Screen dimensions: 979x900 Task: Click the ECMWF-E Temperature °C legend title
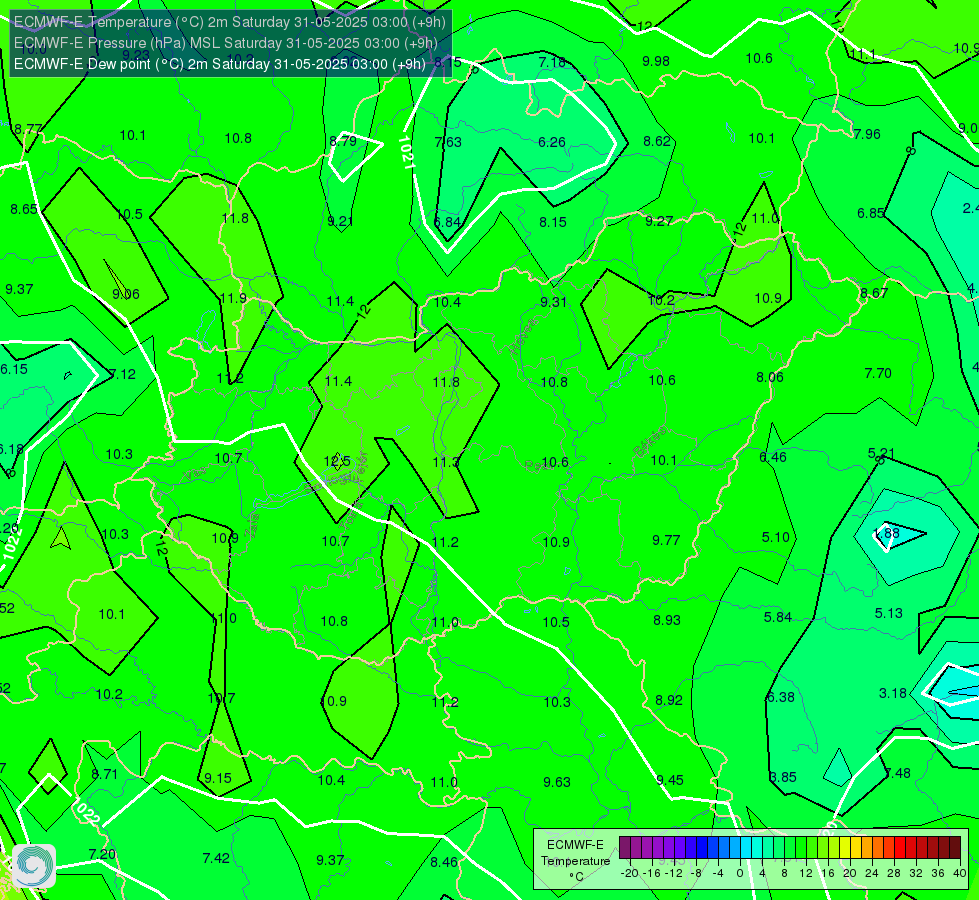(575, 861)
